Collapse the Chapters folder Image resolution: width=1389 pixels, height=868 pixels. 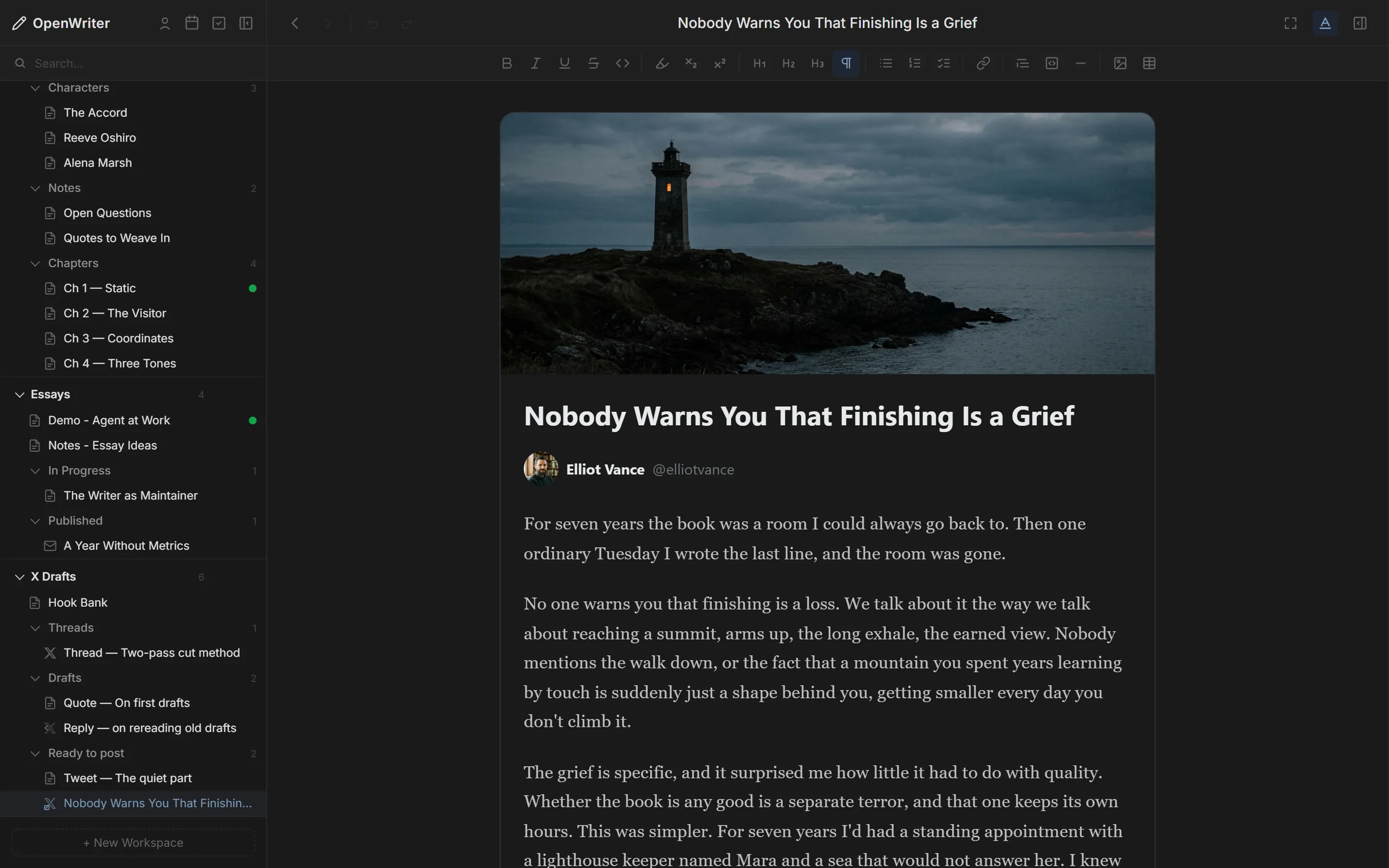point(35,263)
